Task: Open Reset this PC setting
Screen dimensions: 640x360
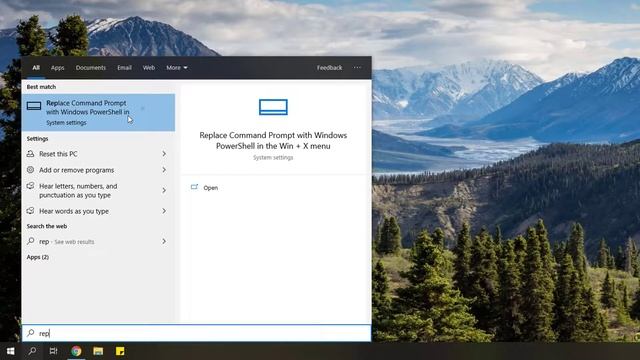Action: pyautogui.click(x=98, y=154)
